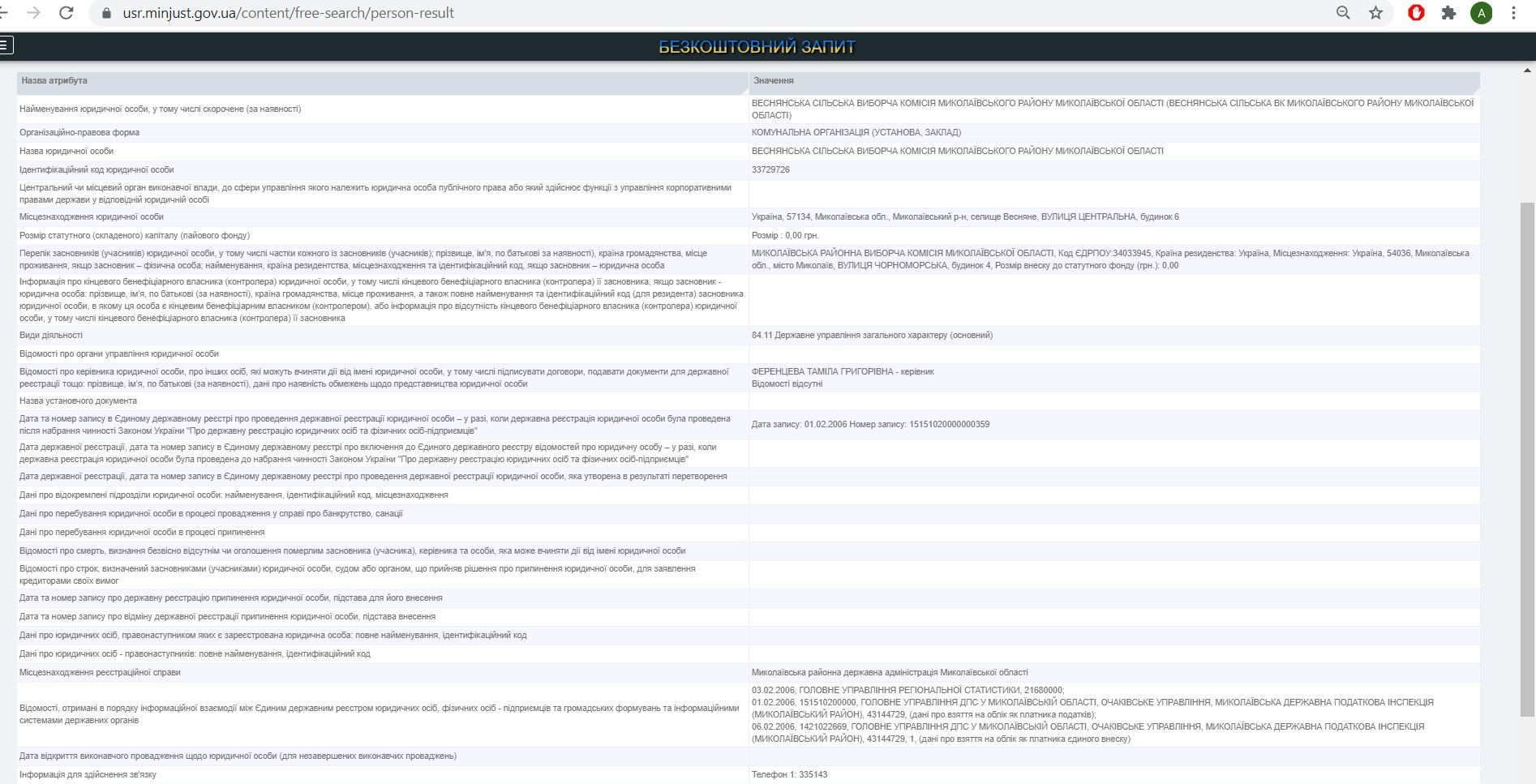Click Інформація для здійснення зв'язку label

[88, 774]
